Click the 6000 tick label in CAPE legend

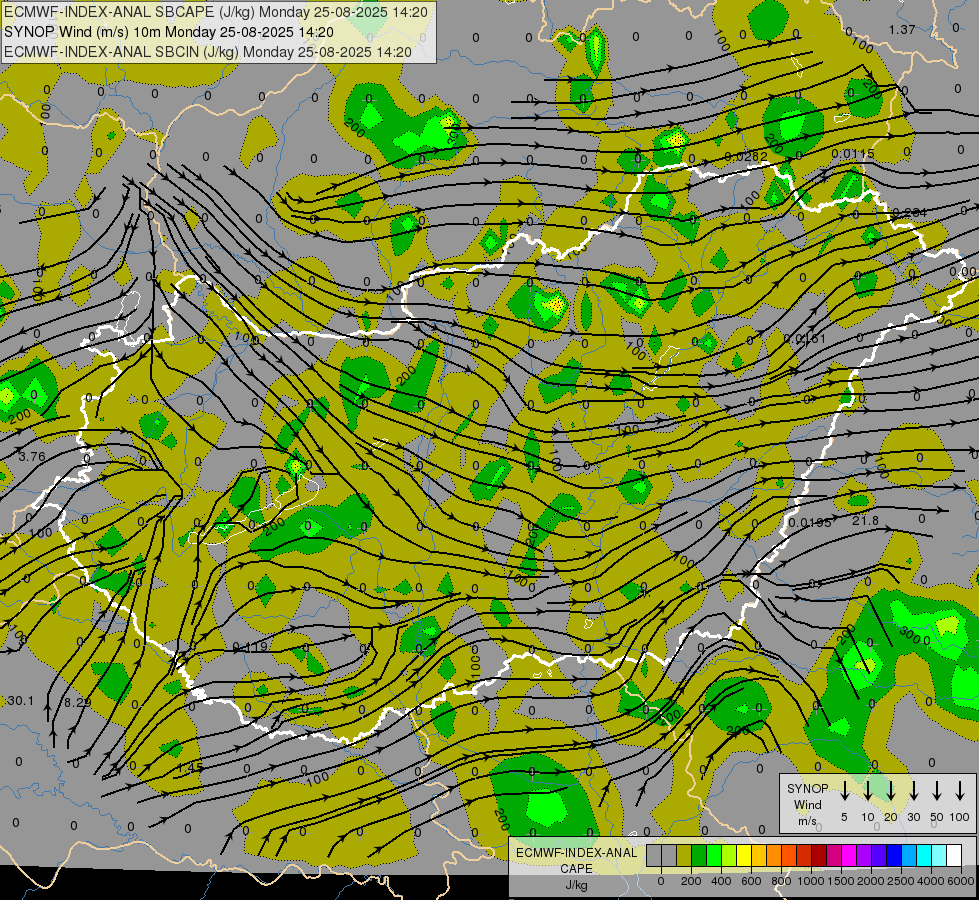point(961,881)
